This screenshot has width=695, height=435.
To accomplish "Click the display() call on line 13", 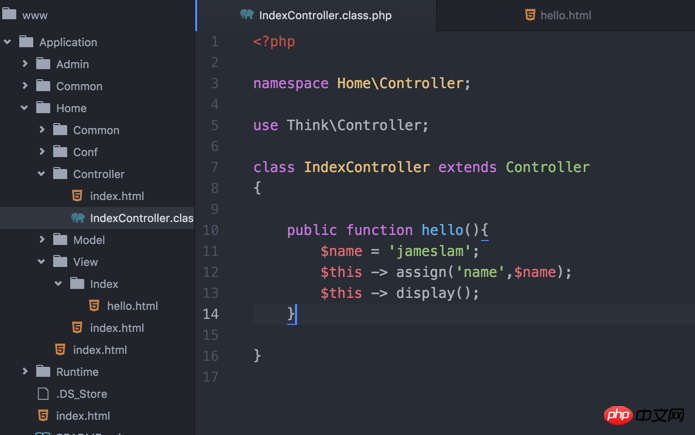I will [433, 293].
